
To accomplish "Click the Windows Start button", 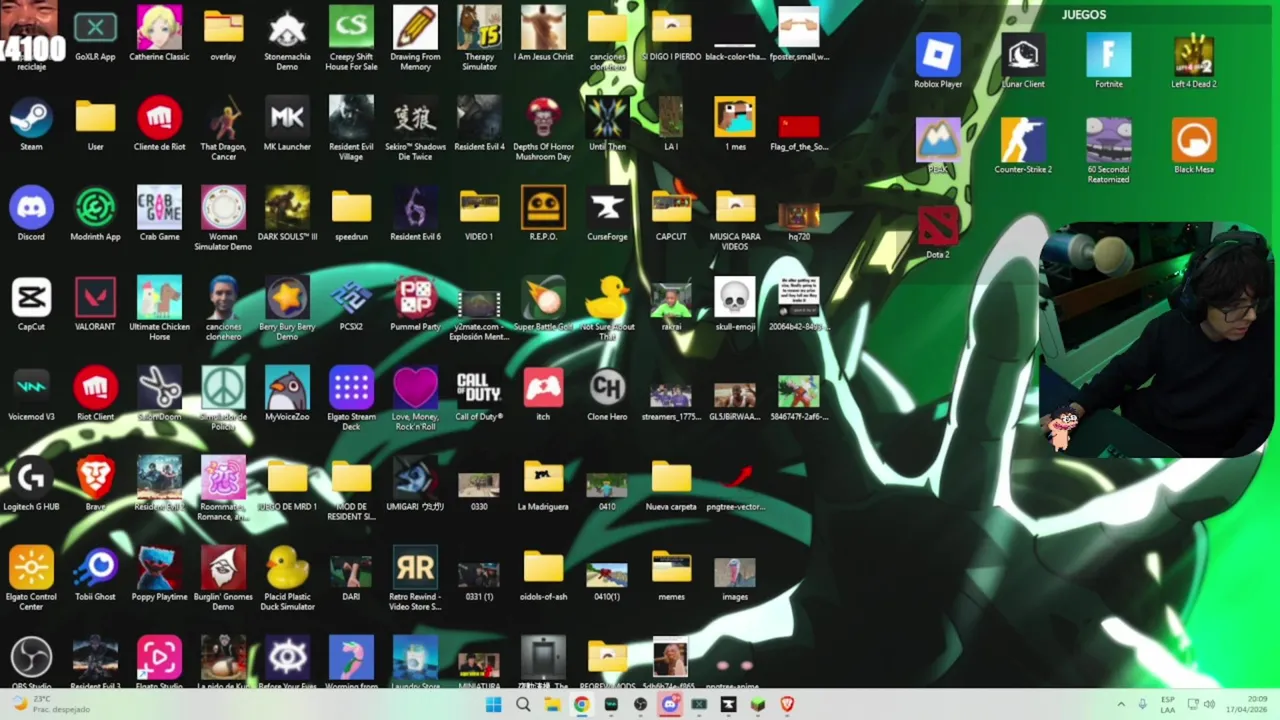I will (493, 705).
